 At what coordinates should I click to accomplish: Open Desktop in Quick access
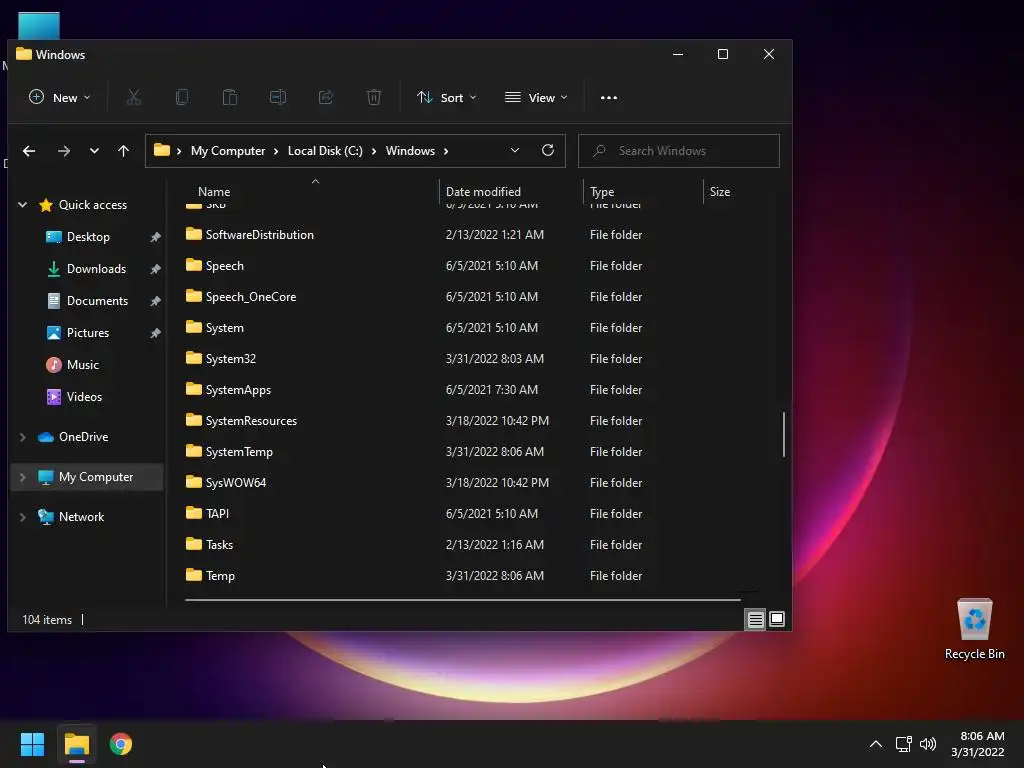click(88, 236)
